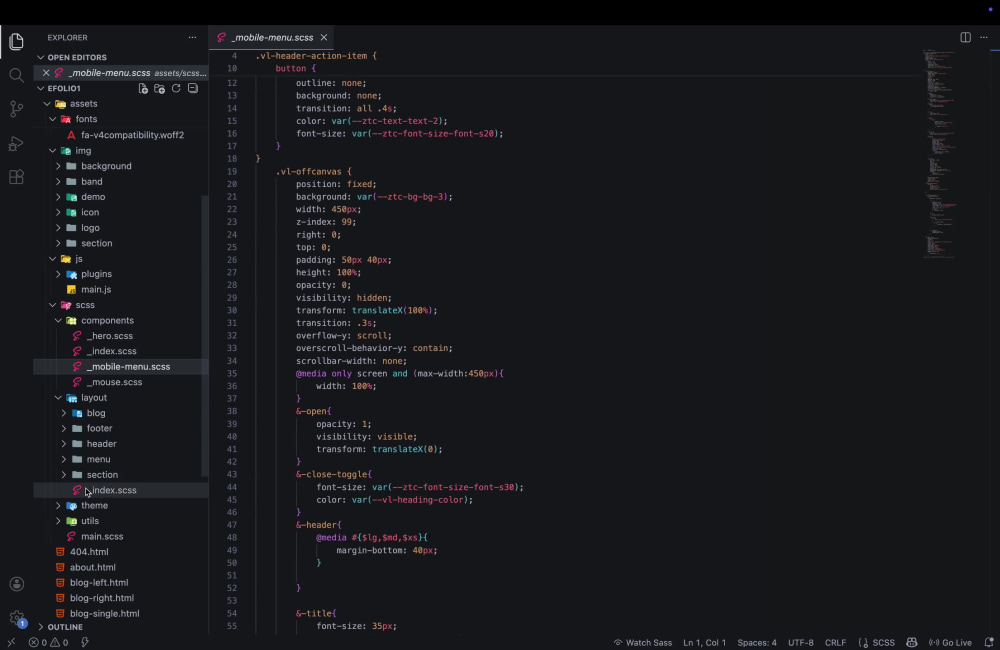Click line number 38 in the gutter

tap(232, 411)
